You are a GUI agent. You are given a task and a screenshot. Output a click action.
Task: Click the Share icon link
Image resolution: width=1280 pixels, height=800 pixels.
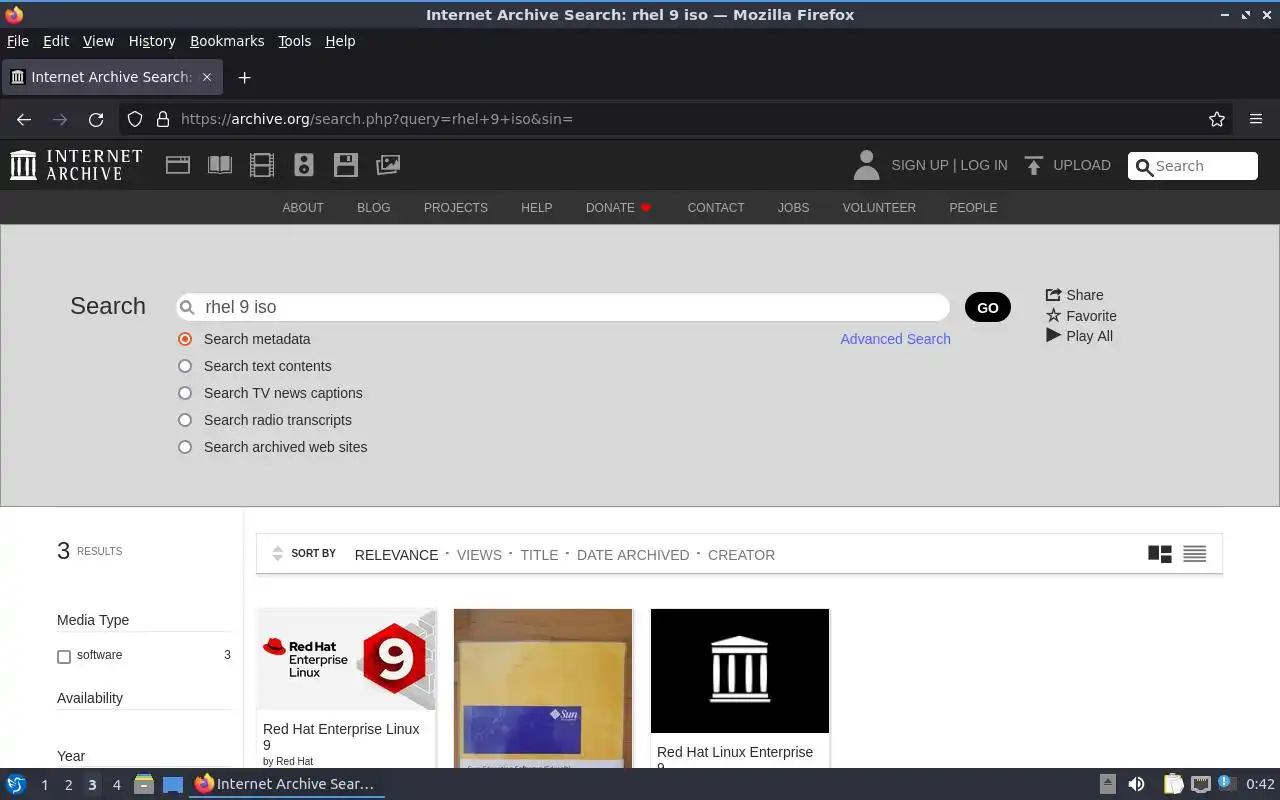(x=1074, y=295)
